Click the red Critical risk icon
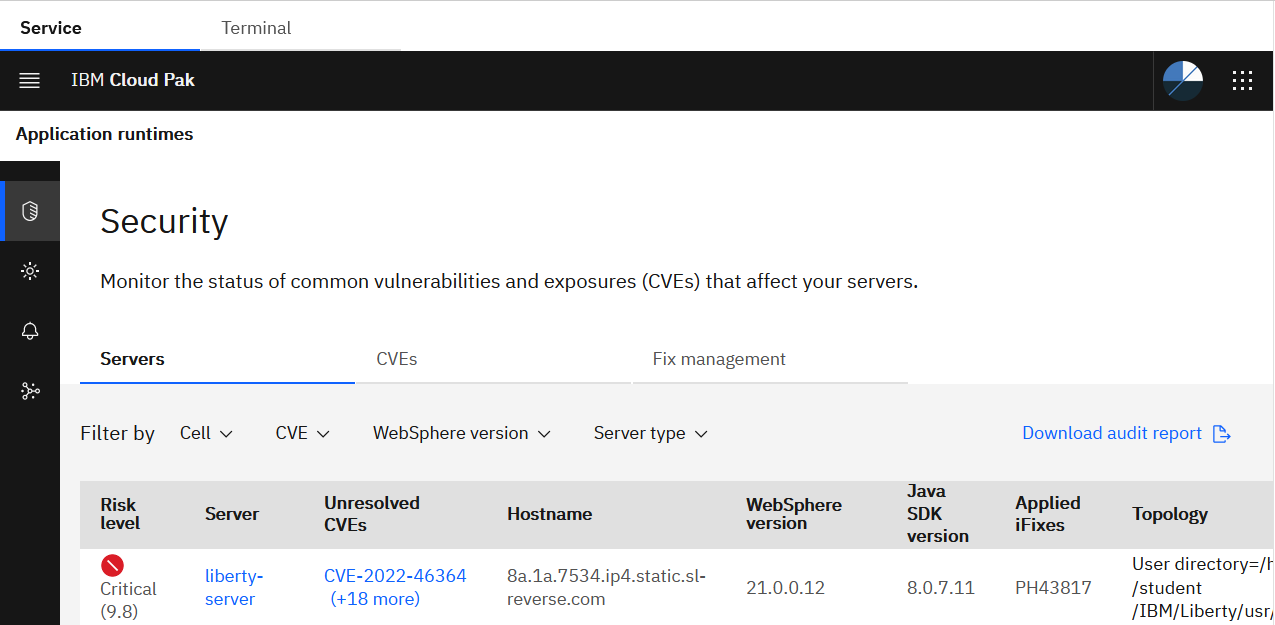Image resolution: width=1275 pixels, height=625 pixels. 112,565
